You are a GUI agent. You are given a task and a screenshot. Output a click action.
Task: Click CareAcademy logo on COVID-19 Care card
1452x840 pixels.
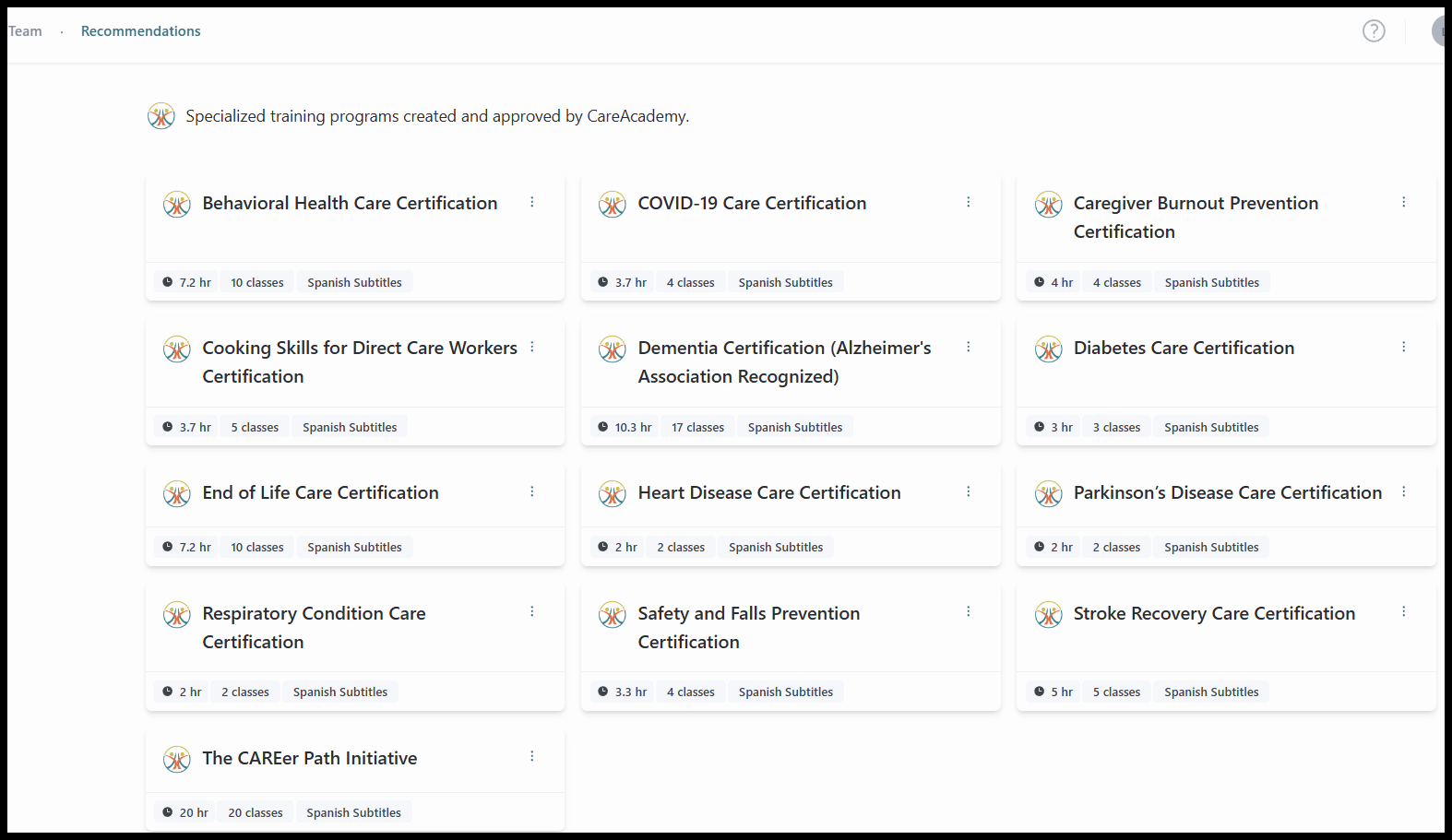(613, 204)
